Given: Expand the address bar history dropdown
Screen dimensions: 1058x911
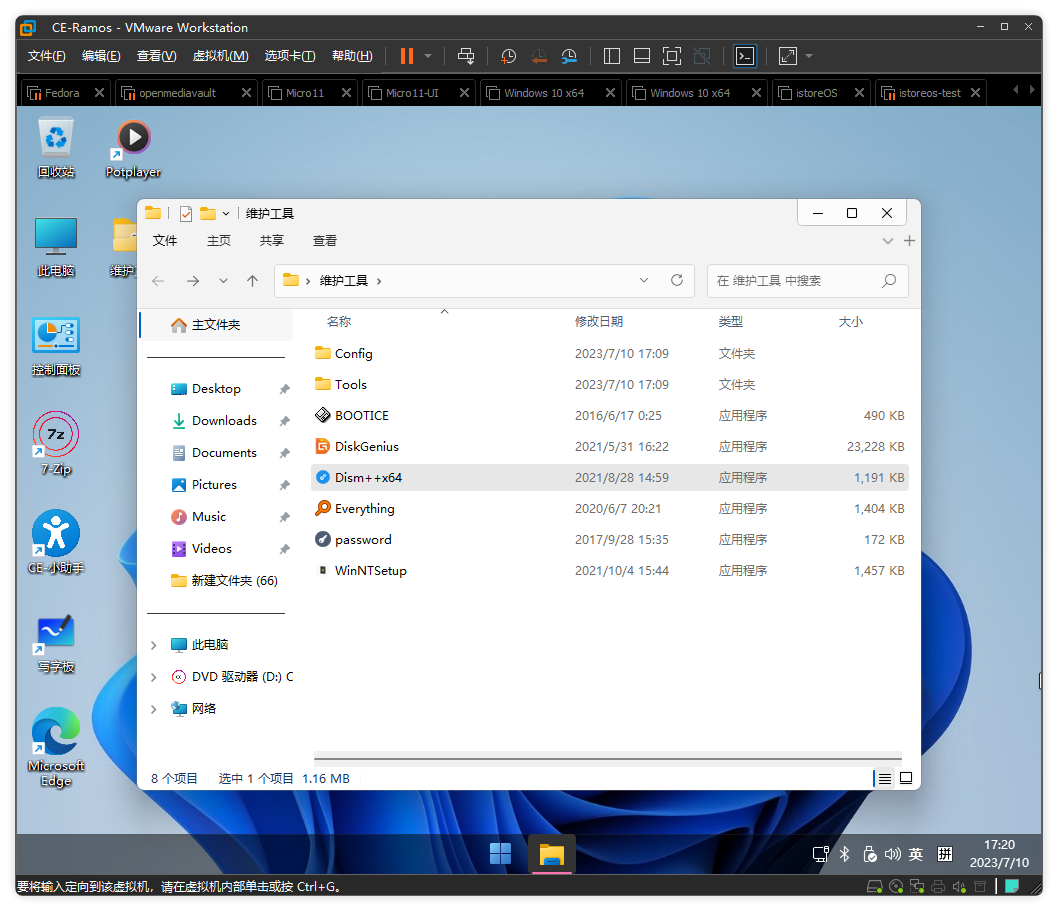Looking at the screenshot, I should [x=644, y=280].
